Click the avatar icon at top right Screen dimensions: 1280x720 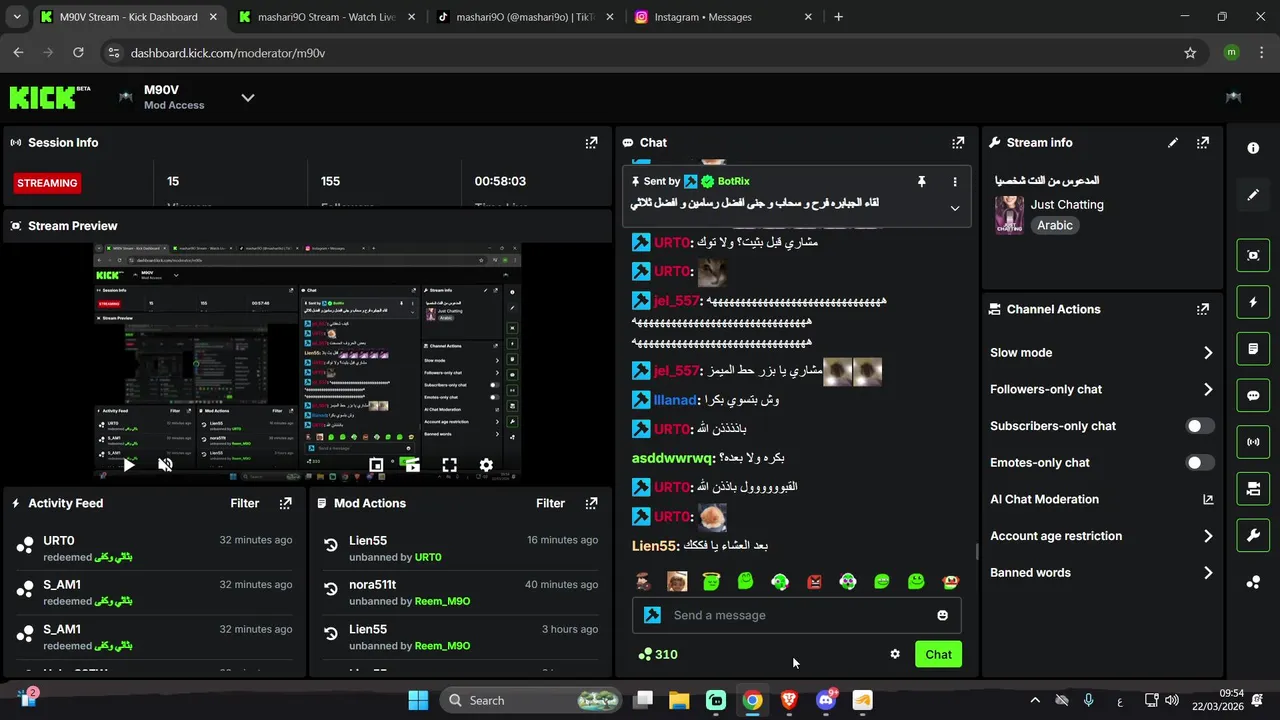coord(1233,97)
